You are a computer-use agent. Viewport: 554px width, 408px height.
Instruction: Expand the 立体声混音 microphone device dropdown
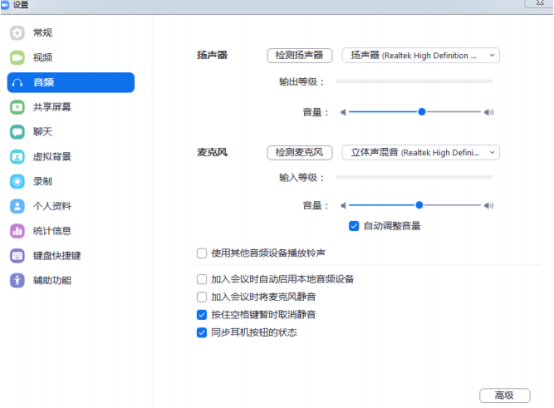pos(420,153)
